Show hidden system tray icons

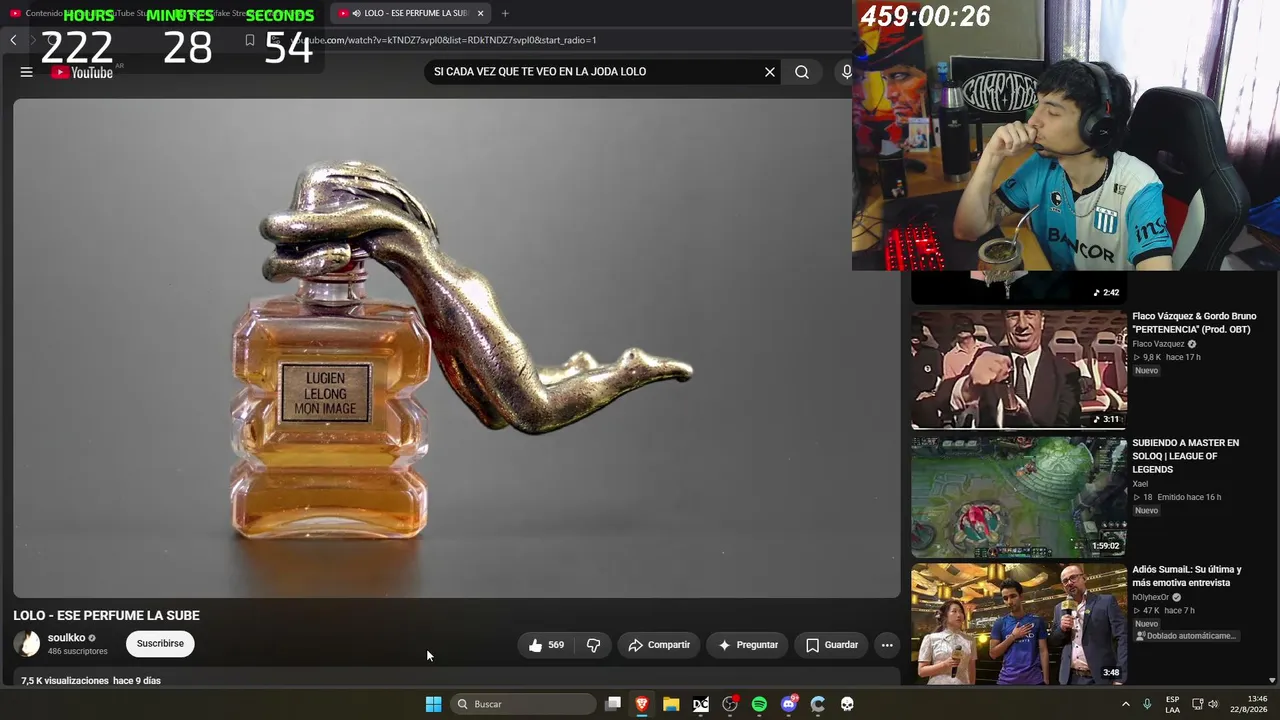coord(1125,704)
